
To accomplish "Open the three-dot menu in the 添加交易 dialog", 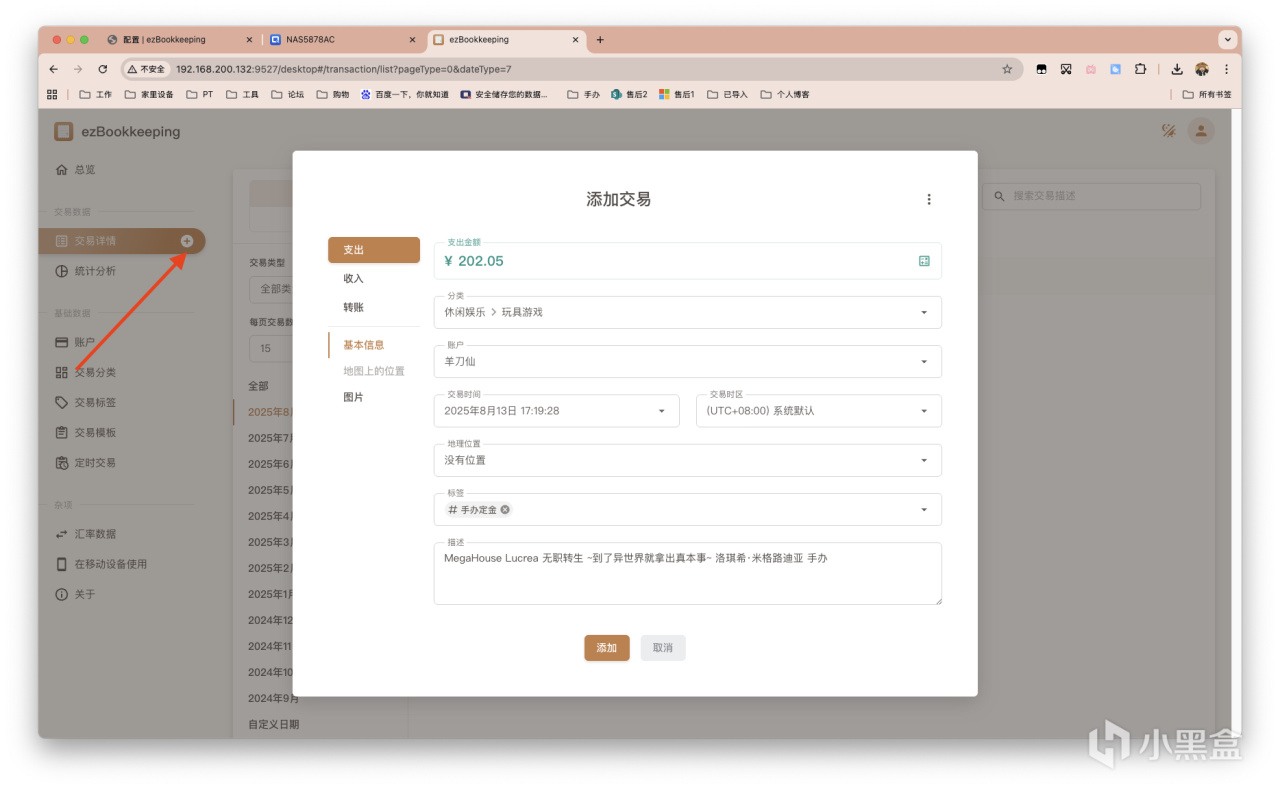I will coord(928,199).
